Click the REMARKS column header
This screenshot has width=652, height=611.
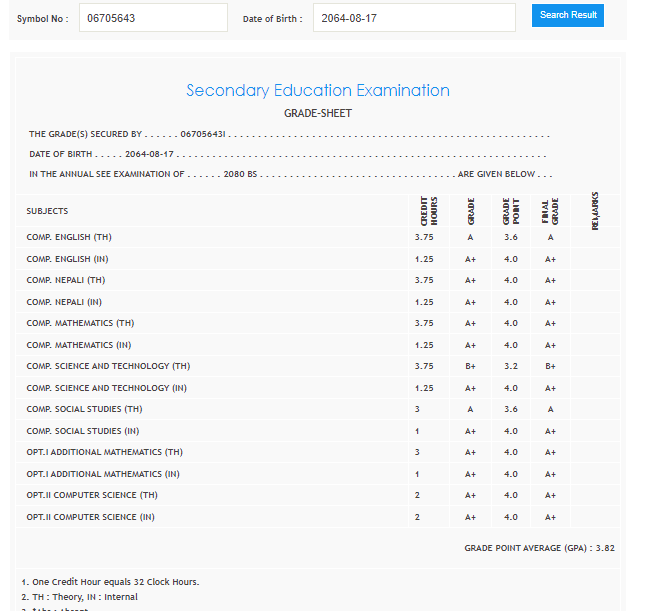pyautogui.click(x=595, y=211)
